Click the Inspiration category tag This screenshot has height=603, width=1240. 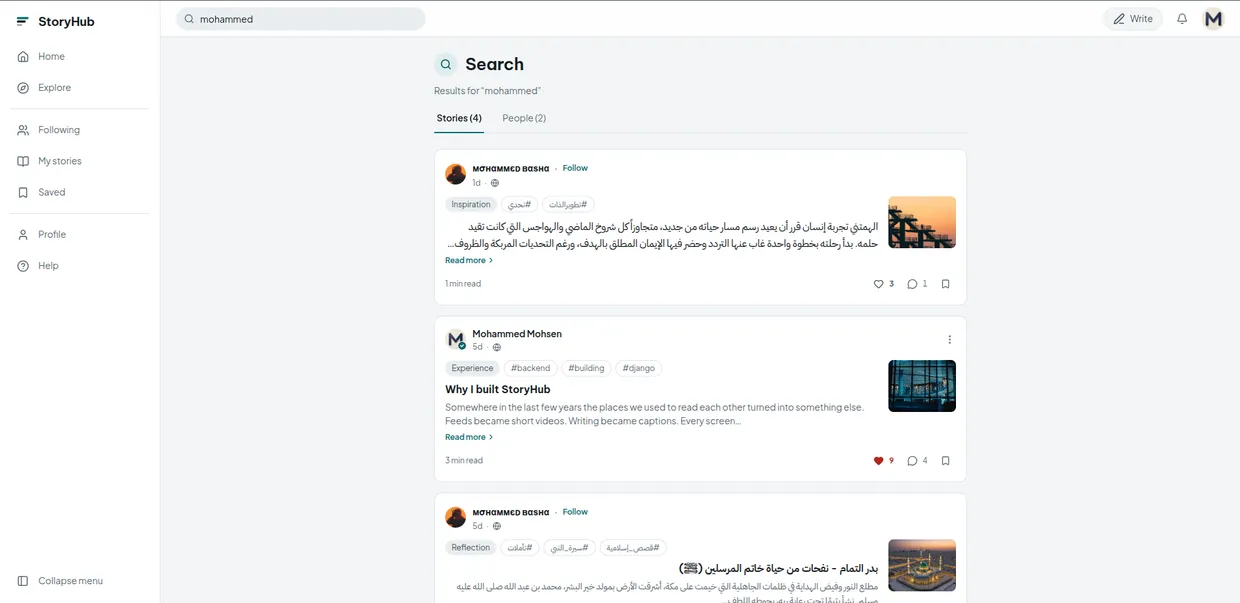click(471, 205)
